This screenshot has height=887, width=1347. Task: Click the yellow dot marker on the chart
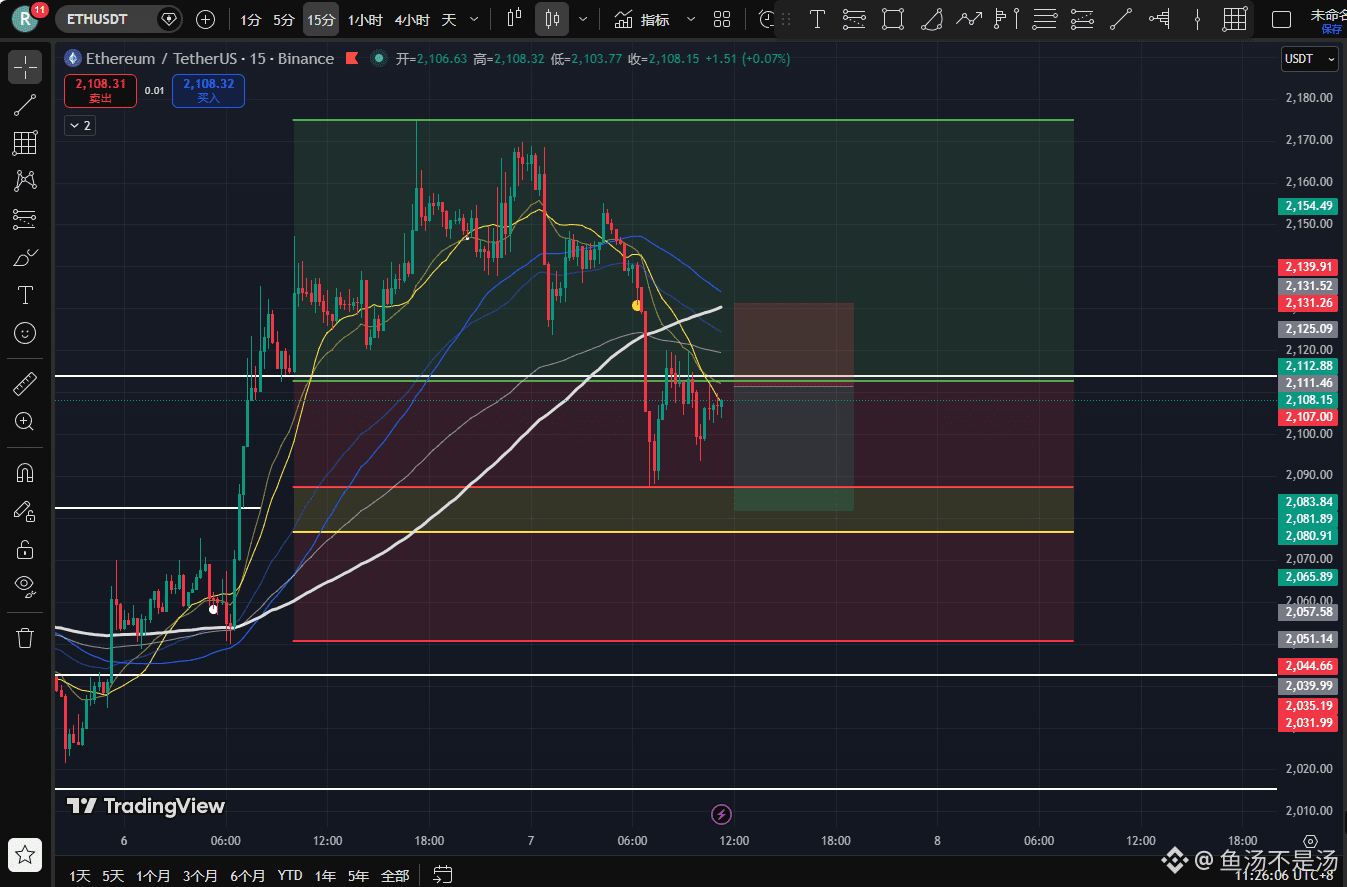(636, 305)
